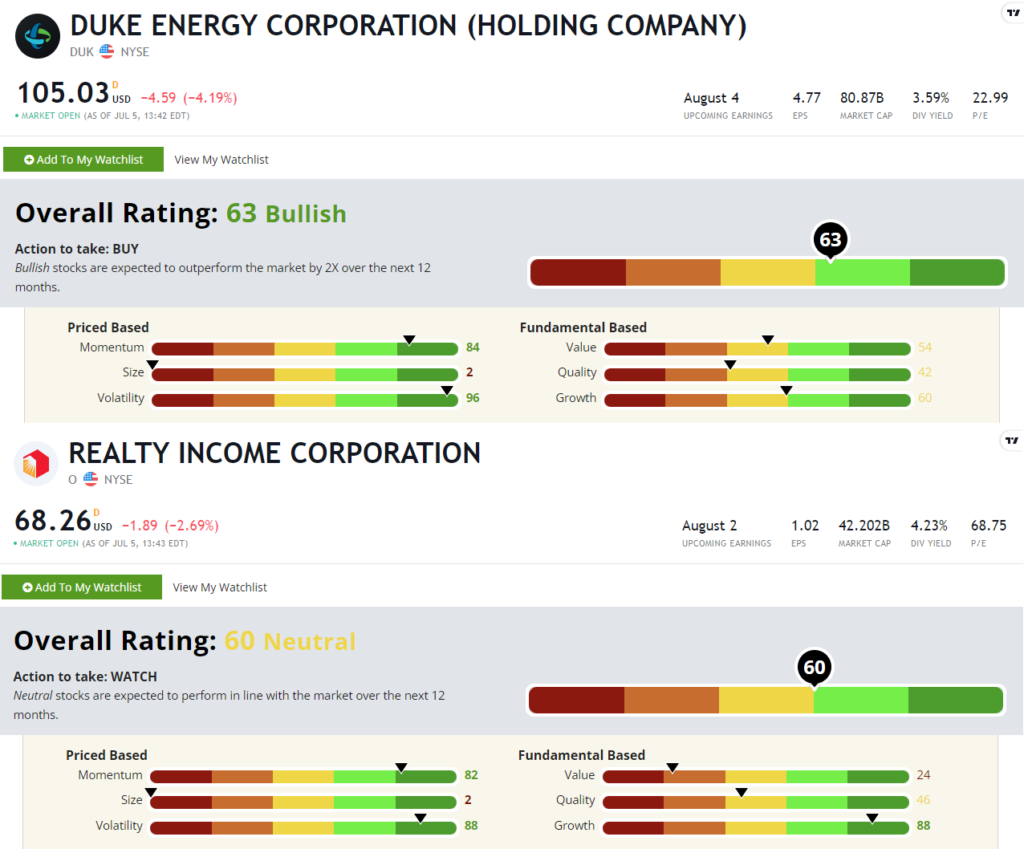Click Realty Income Value bar at 24
The height and width of the screenshot is (849, 1024).
click(756, 777)
